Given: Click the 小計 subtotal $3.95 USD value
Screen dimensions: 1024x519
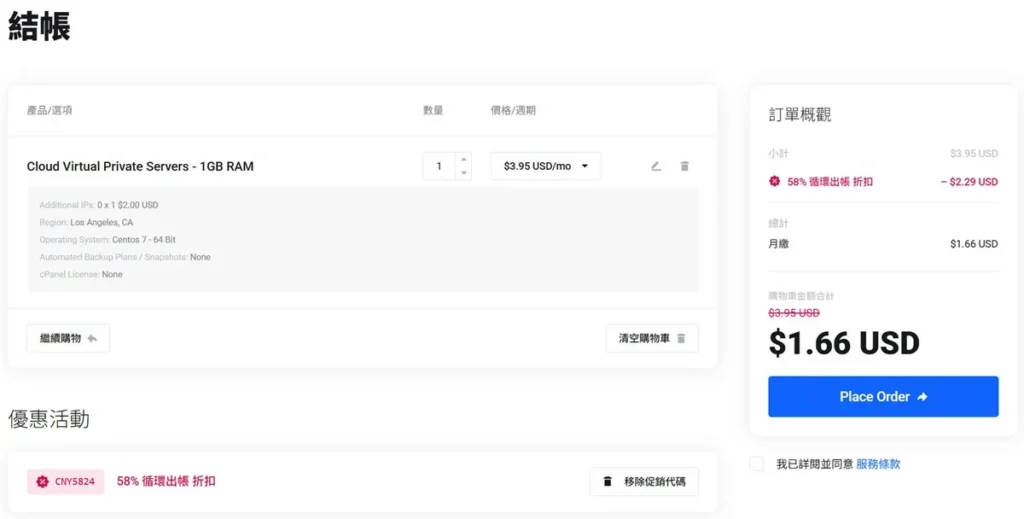Looking at the screenshot, I should [x=974, y=154].
